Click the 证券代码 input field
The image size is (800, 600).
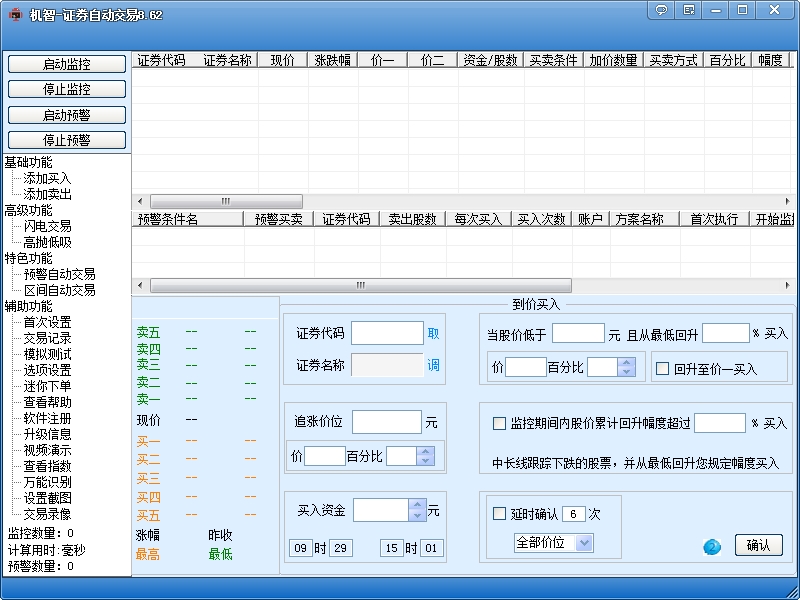[x=387, y=334]
